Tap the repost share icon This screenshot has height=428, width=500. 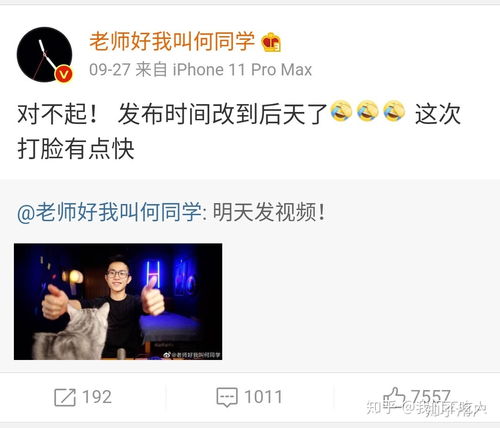[65, 397]
